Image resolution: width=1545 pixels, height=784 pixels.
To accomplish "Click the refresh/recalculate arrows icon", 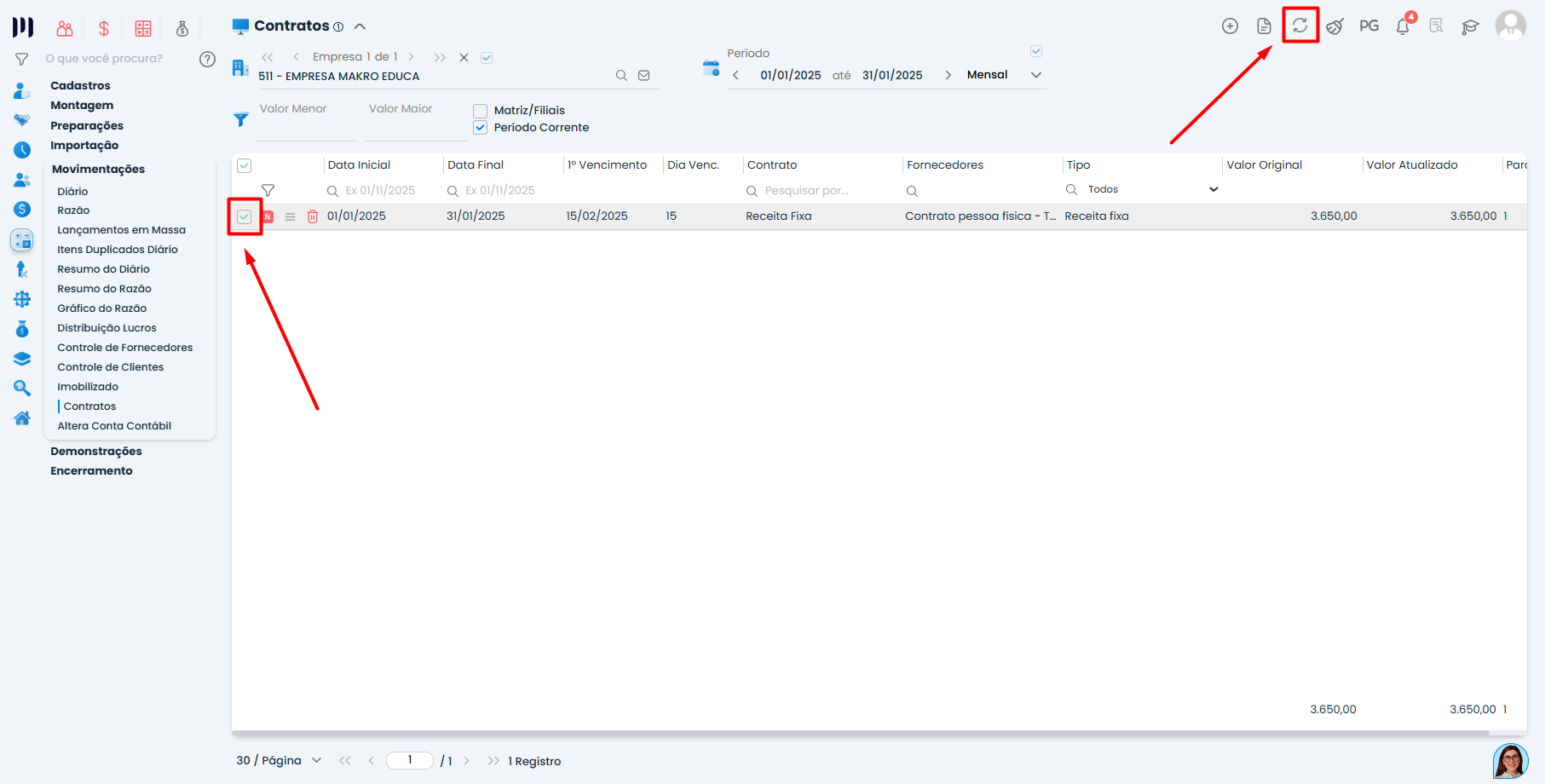I will tap(1300, 26).
